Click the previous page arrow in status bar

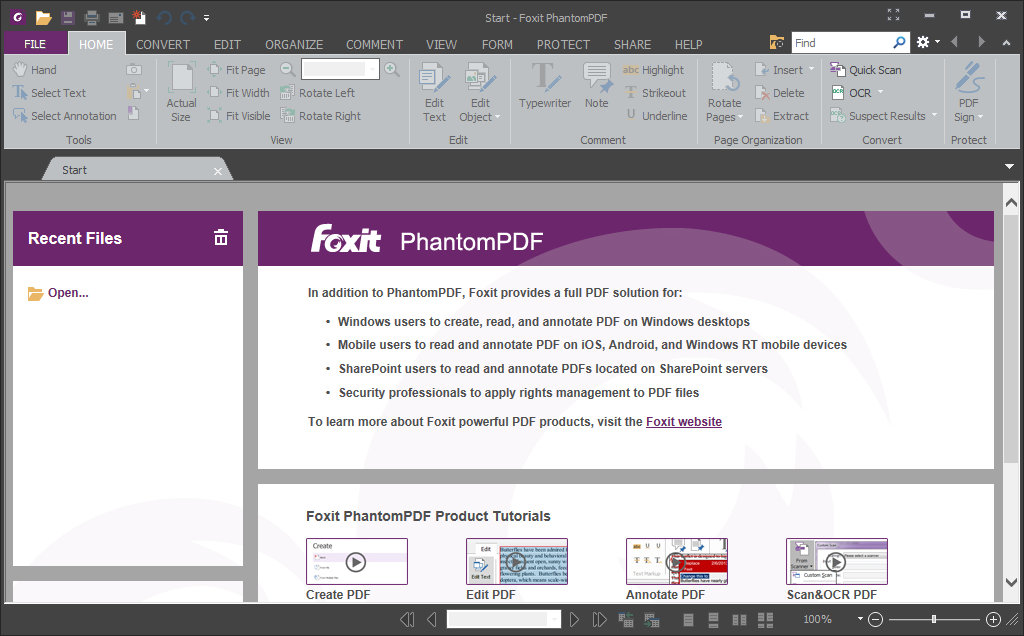(x=432, y=619)
